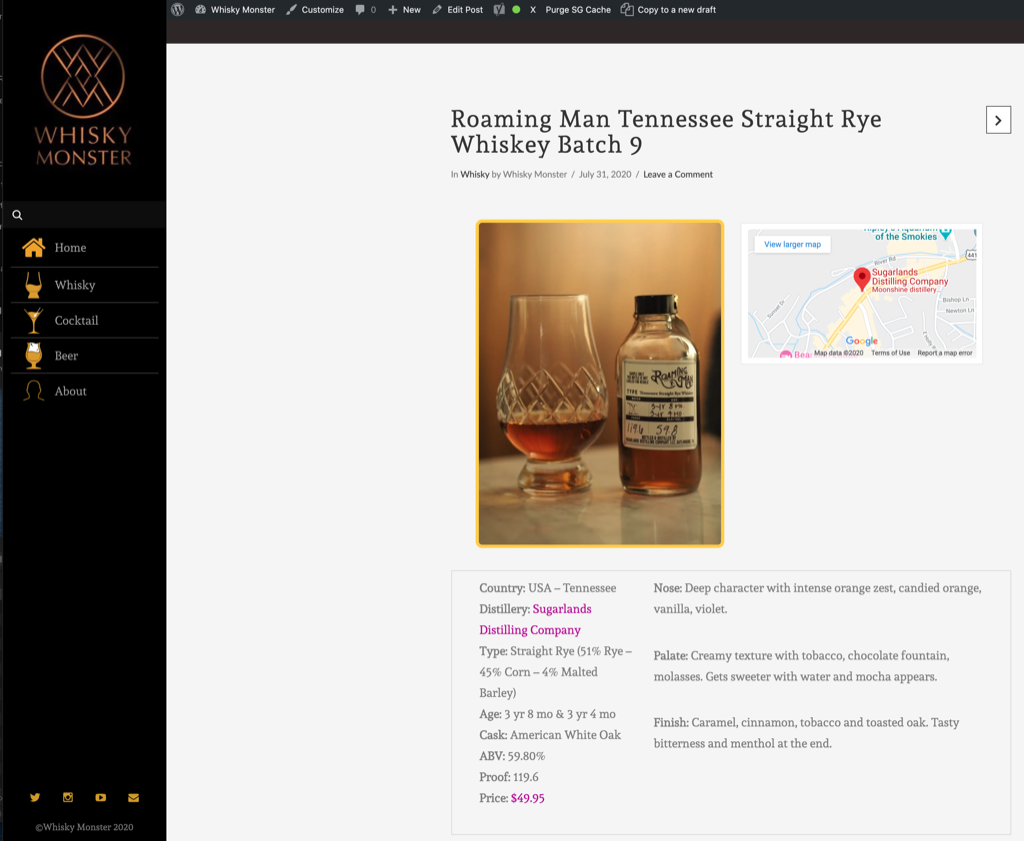
Task: Click the Google logo on the map
Action: (x=861, y=341)
